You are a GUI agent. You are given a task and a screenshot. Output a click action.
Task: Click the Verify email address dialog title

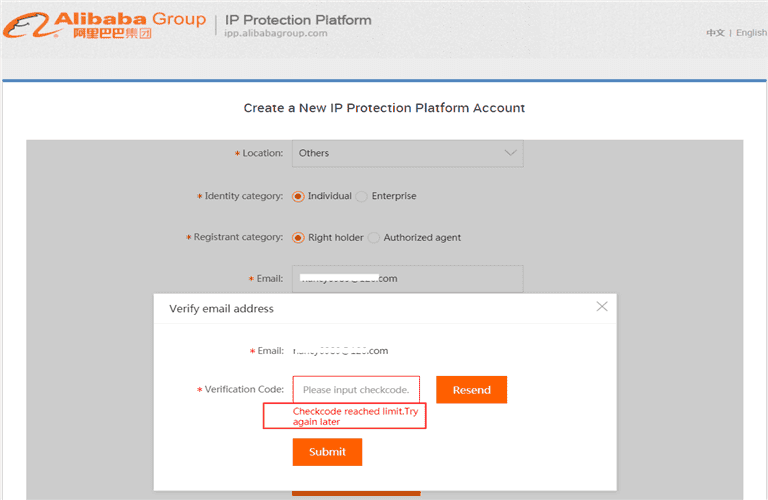click(221, 309)
